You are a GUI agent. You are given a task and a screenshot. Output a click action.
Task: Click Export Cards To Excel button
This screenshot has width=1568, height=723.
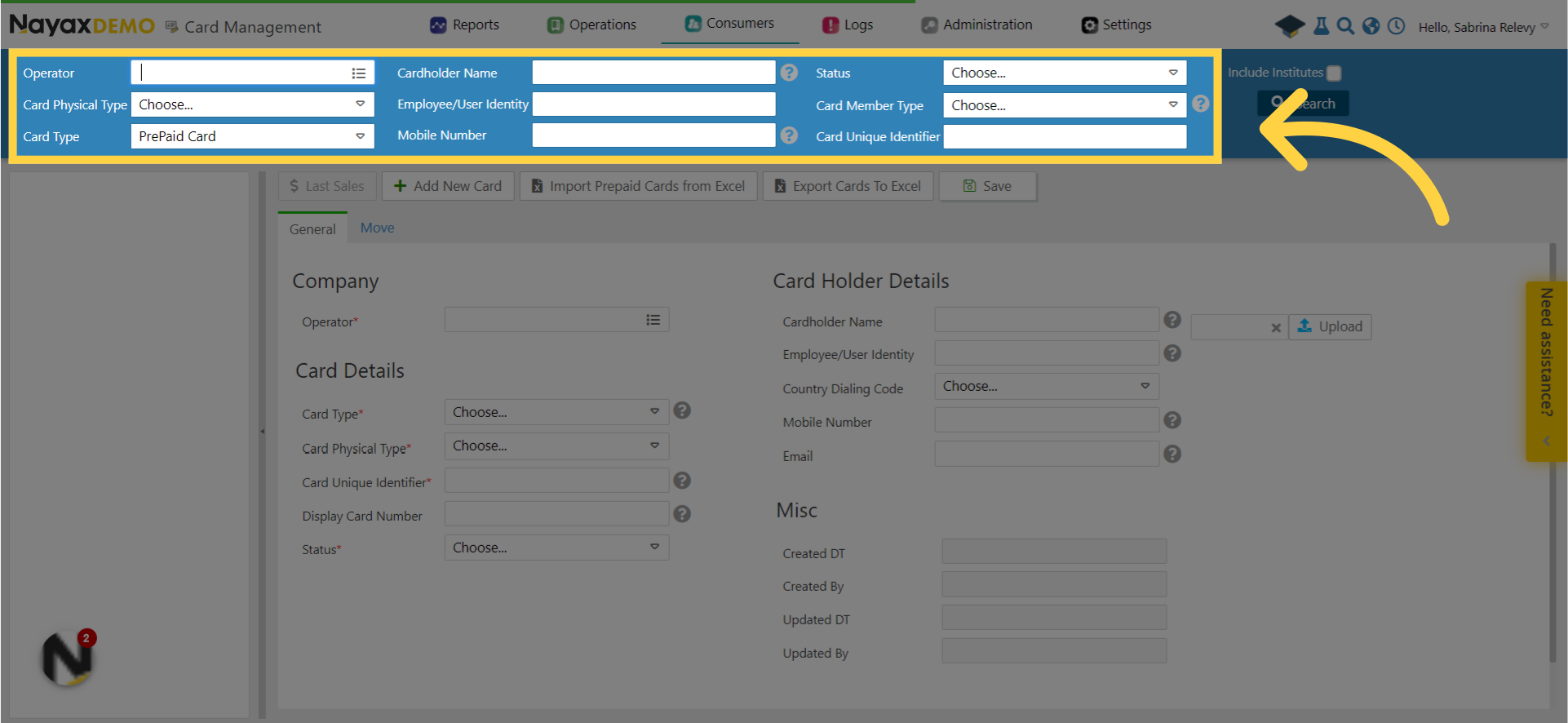[x=848, y=186]
